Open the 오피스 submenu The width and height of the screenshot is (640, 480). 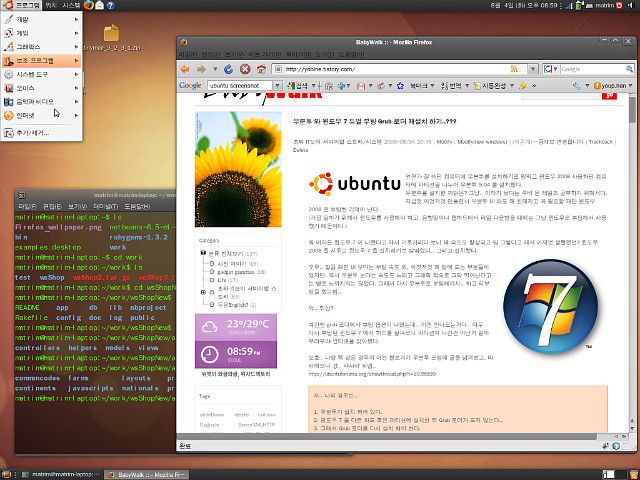coord(41,88)
